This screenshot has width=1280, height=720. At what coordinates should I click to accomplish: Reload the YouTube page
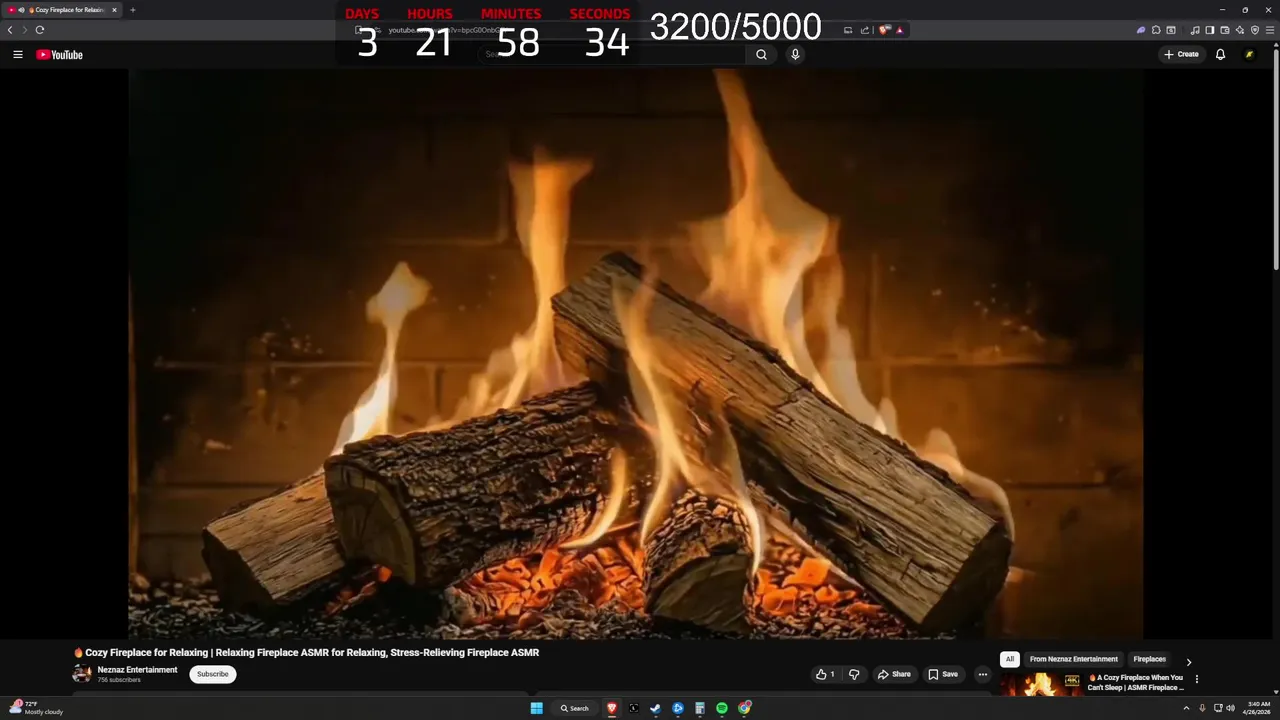pyautogui.click(x=40, y=30)
